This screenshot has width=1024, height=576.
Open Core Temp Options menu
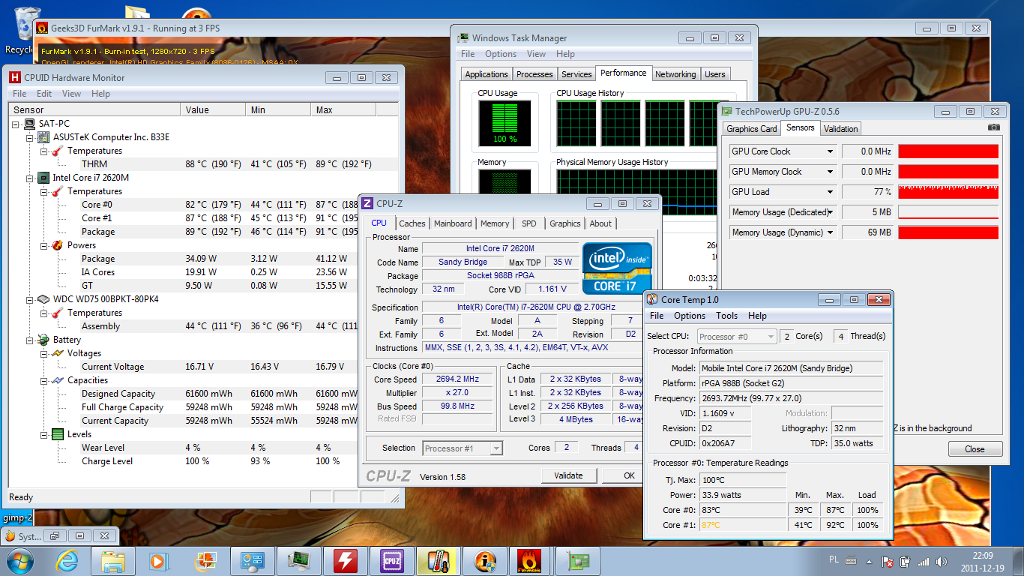pyautogui.click(x=690, y=316)
